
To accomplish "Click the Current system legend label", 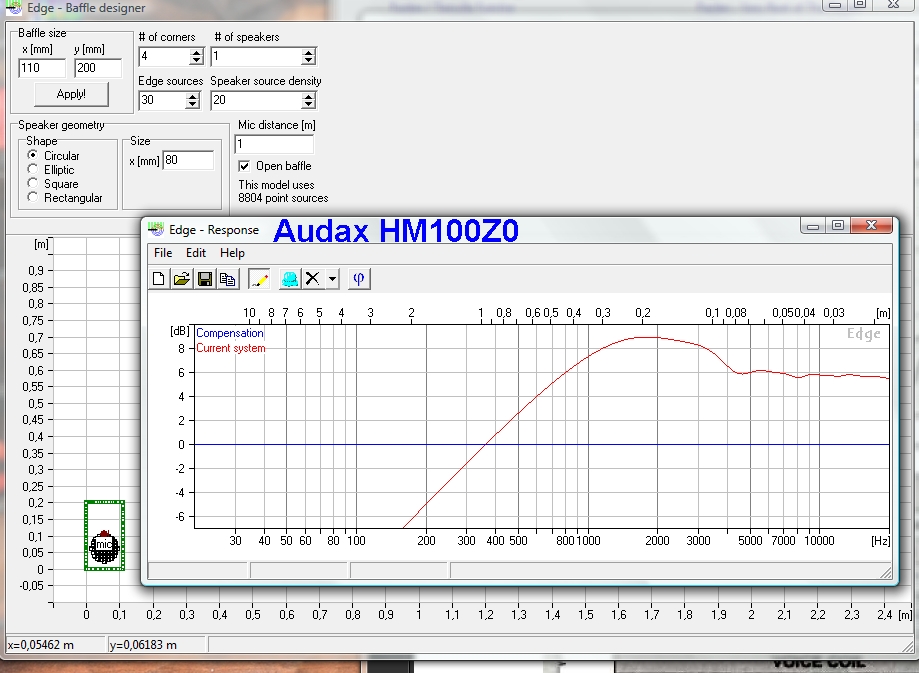I will 230,348.
